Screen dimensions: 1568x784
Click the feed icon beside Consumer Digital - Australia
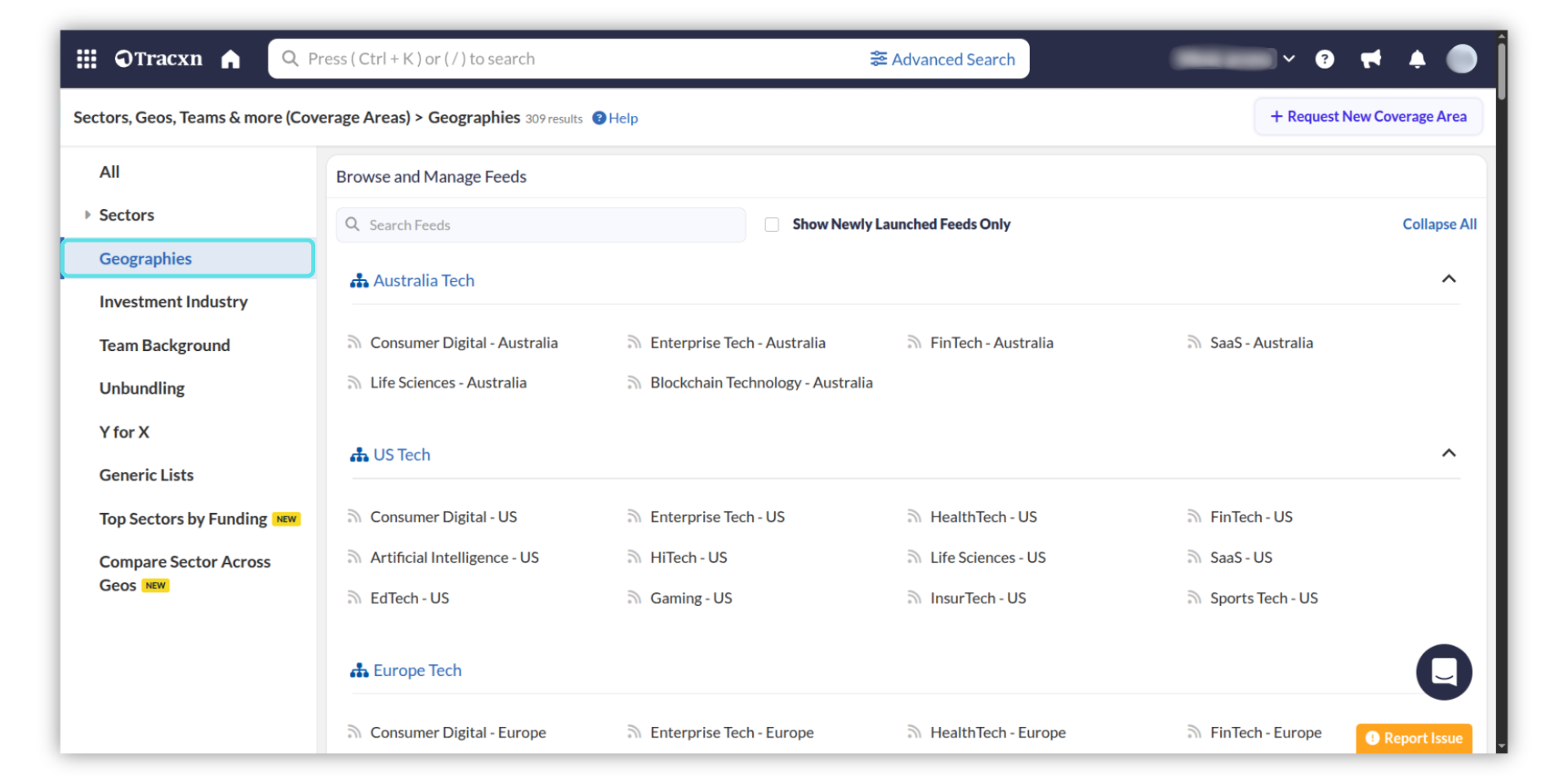354,342
